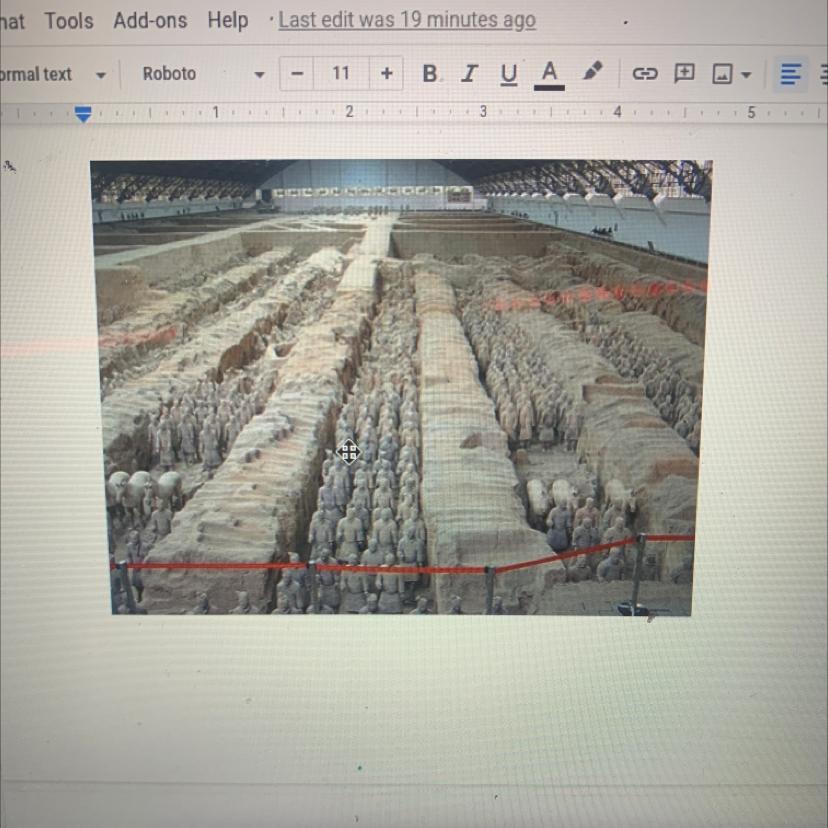Screen dimensions: 828x828
Task: Expand the insert image dropdown arrow
Action: [x=746, y=75]
